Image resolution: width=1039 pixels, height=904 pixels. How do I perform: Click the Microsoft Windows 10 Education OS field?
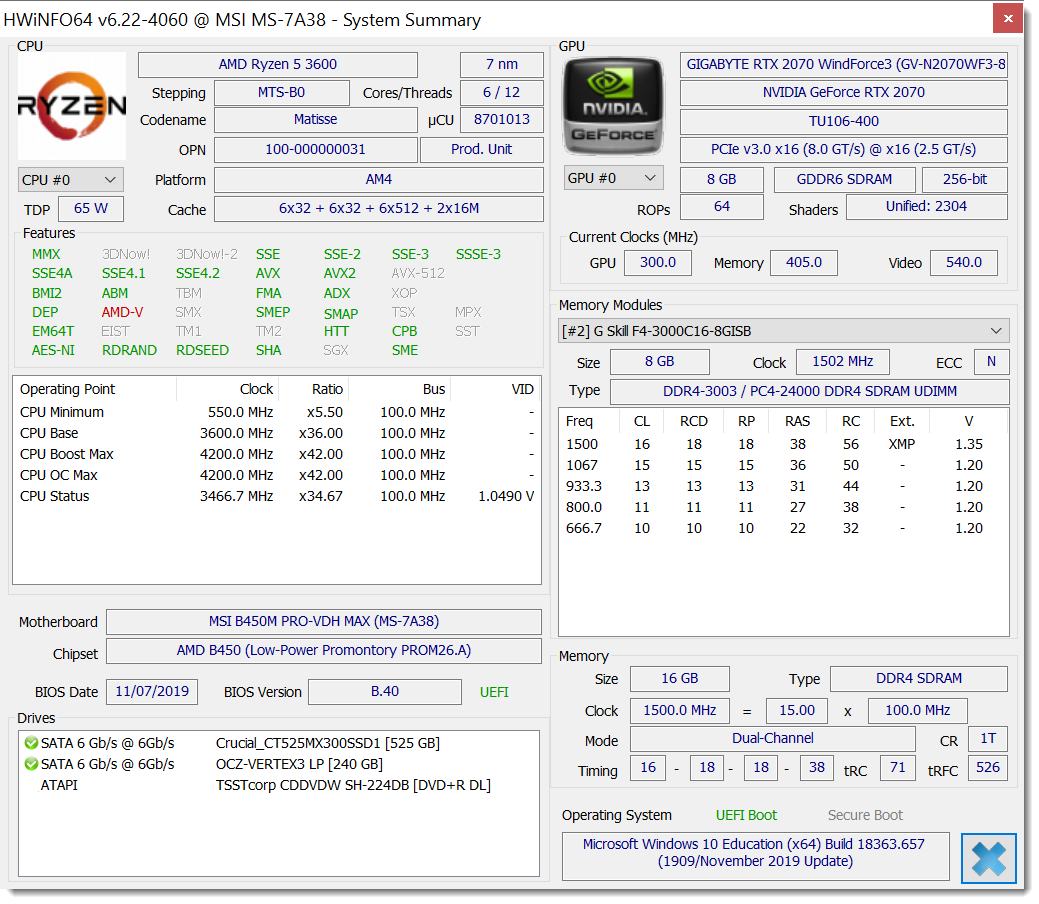pyautogui.click(x=755, y=857)
